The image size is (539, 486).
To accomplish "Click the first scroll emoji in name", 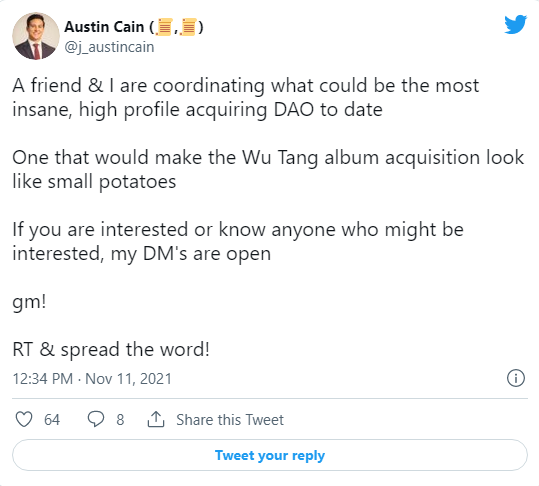I will [164, 27].
